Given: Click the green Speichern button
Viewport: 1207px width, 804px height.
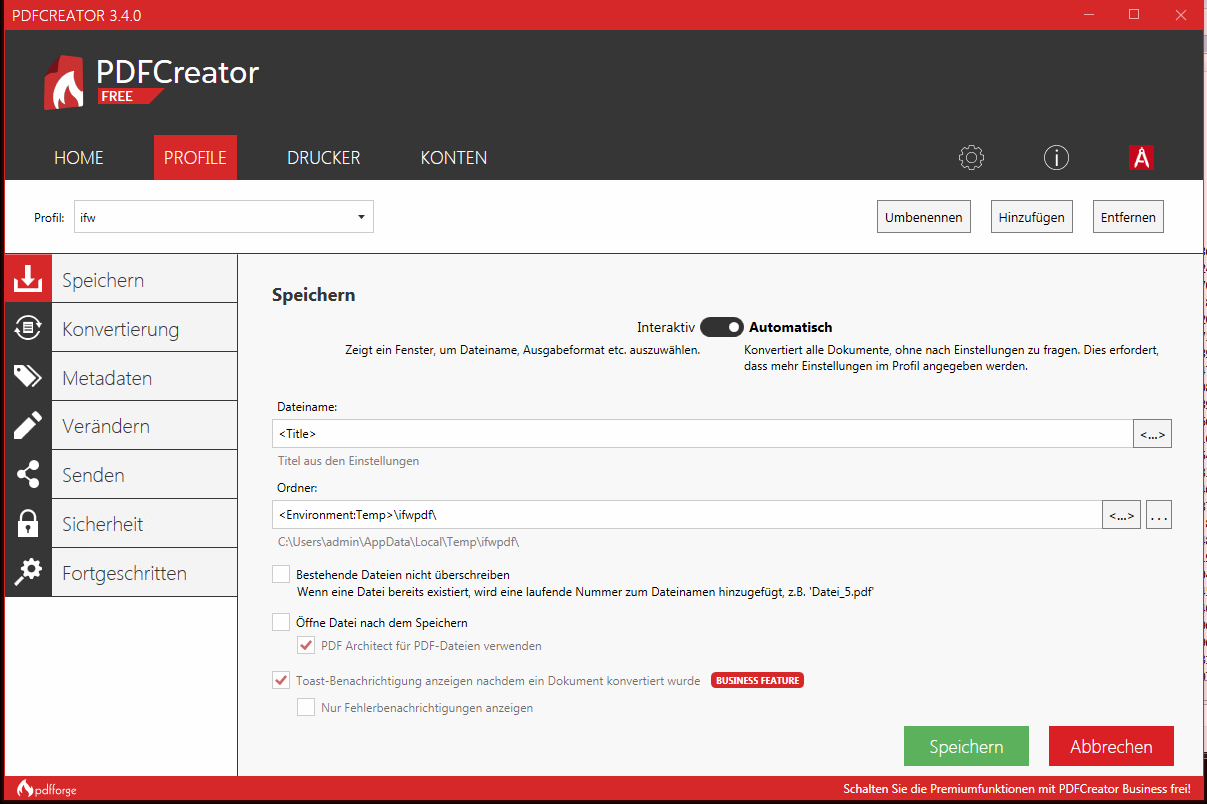Looking at the screenshot, I should (965, 746).
